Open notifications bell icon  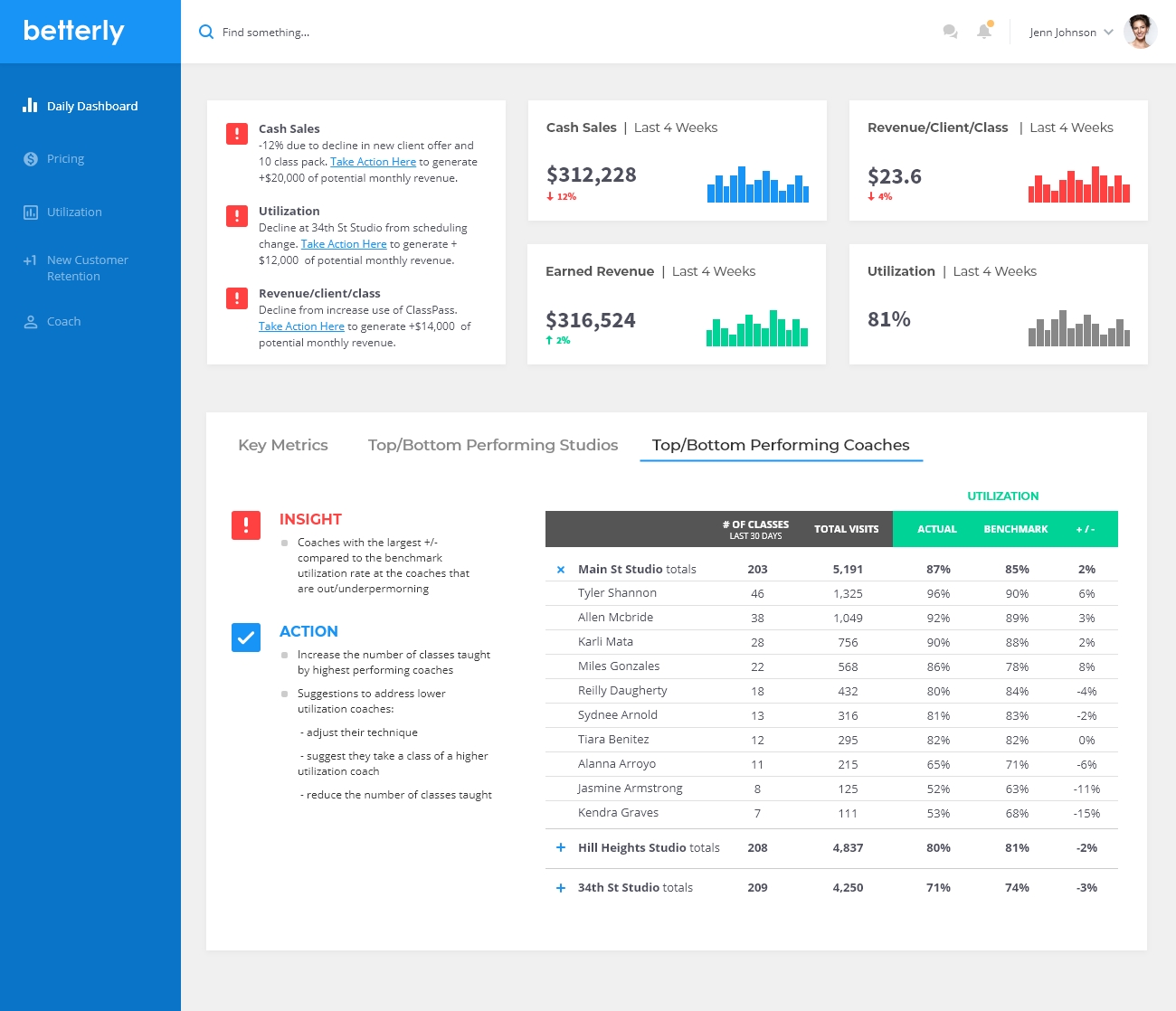(984, 32)
